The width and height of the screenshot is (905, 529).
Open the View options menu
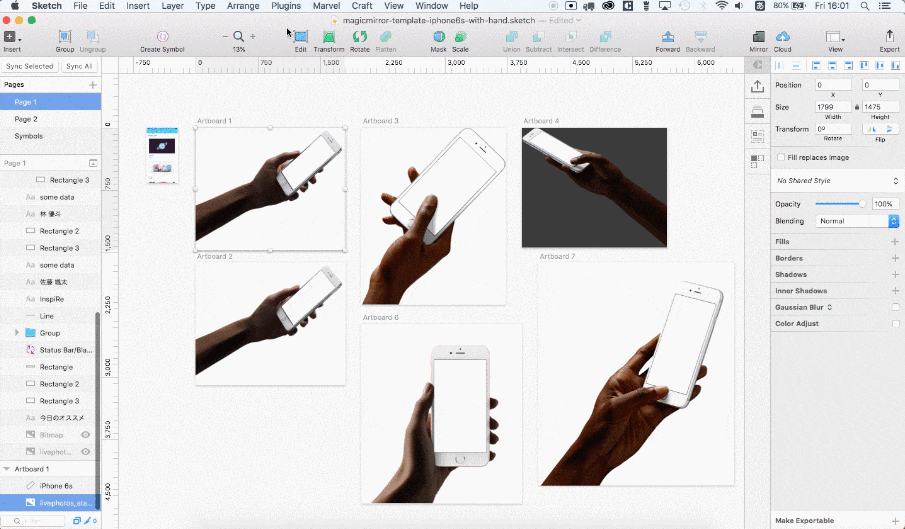pyautogui.click(x=835, y=37)
